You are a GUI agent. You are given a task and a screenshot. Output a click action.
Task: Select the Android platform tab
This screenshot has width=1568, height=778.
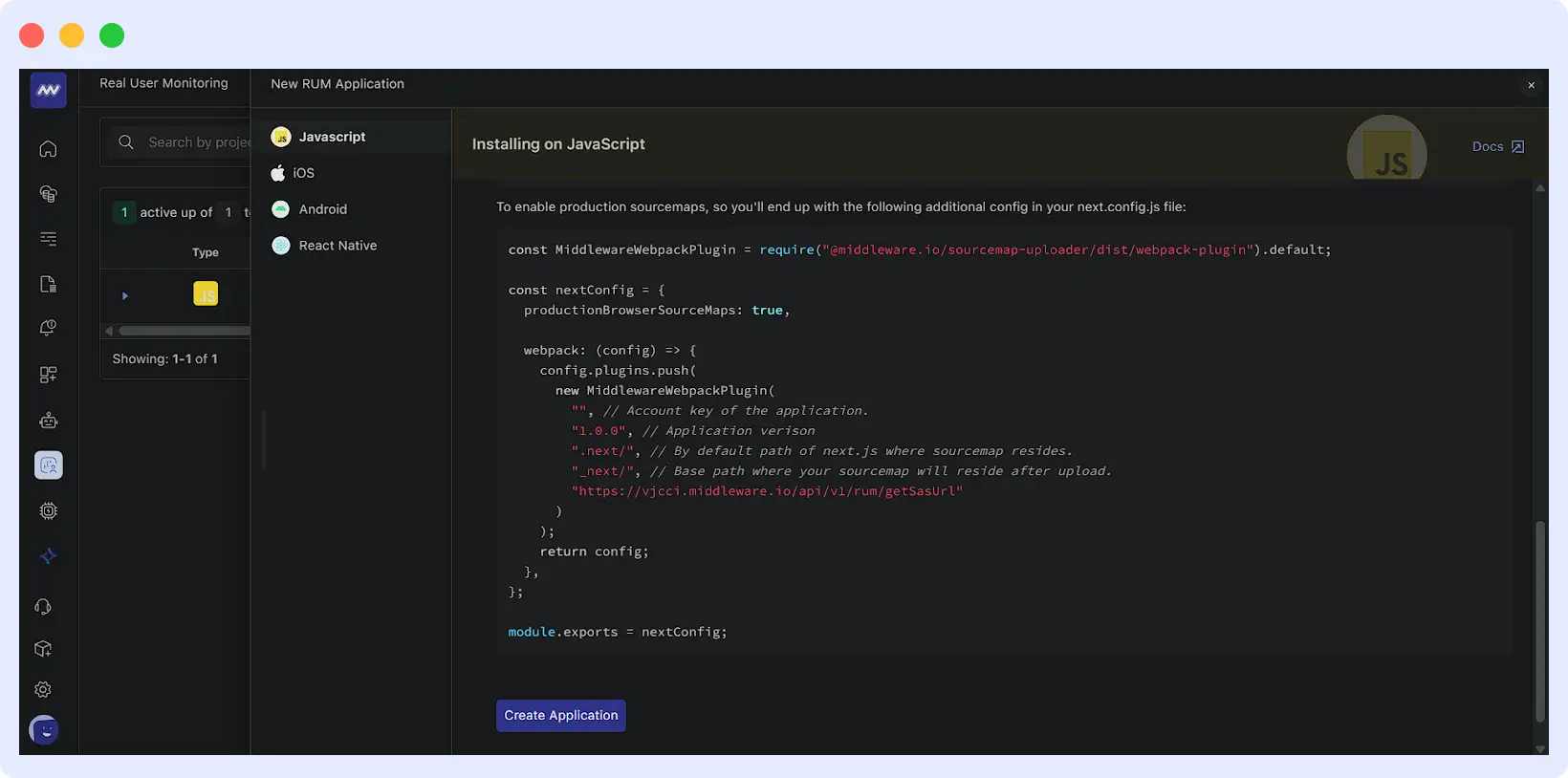coord(351,209)
